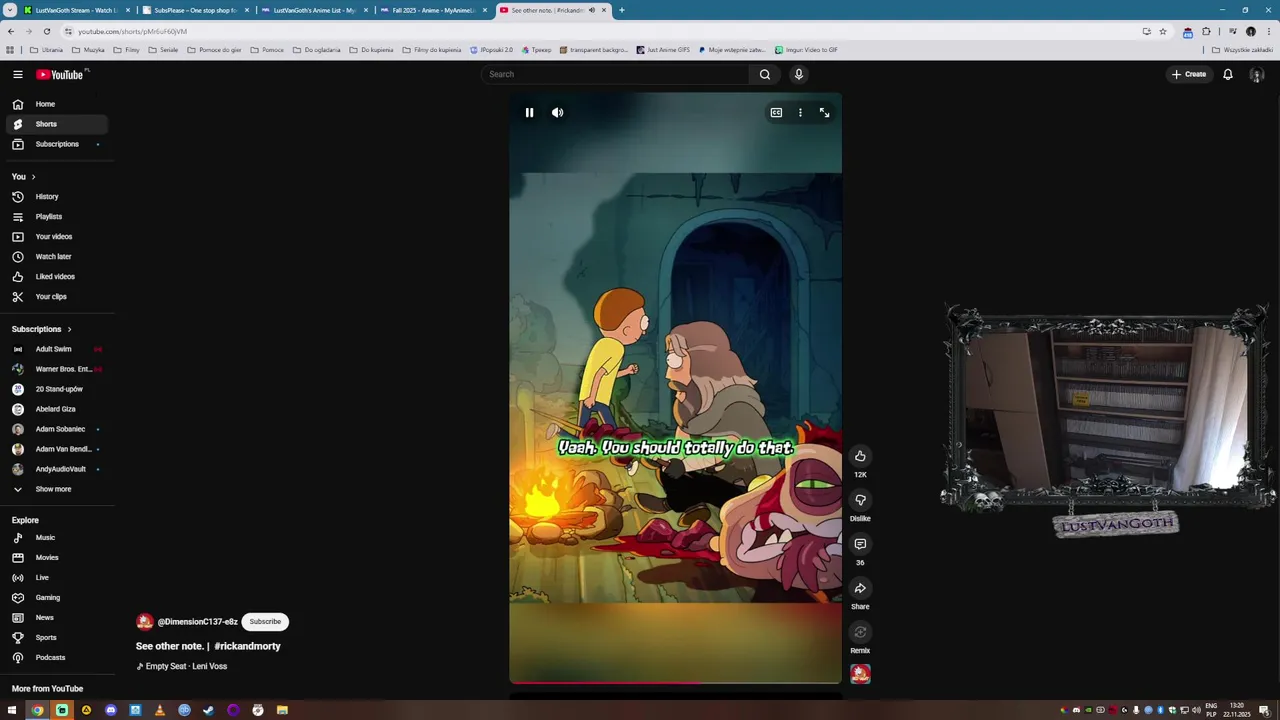This screenshot has width=1280, height=720.
Task: Browse Gaming in Explore
Action: pos(57,598)
